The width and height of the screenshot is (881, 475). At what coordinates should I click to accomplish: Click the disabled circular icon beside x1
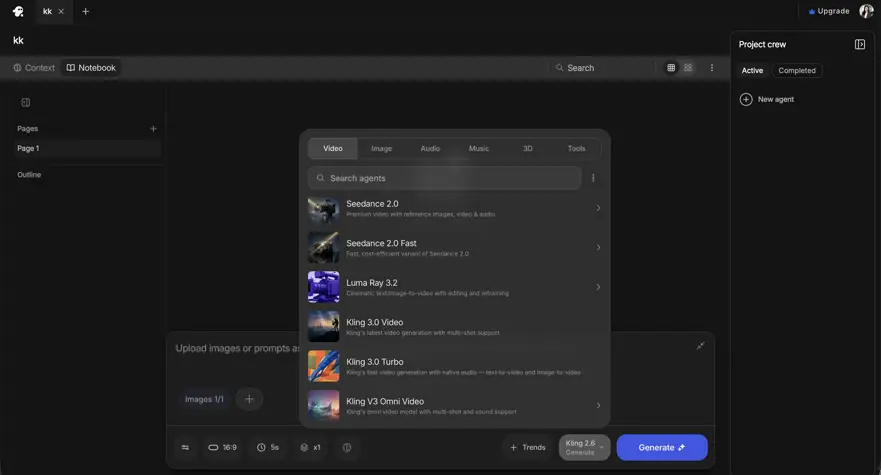[x=347, y=447]
